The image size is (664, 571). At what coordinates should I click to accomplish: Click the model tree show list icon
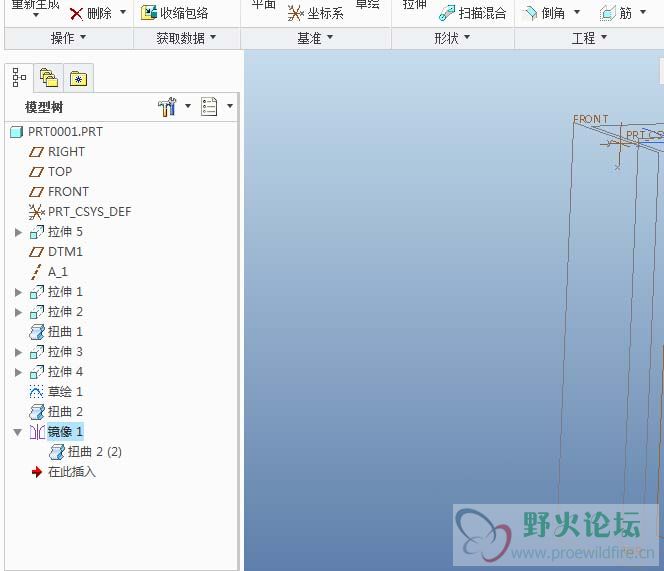(x=209, y=106)
